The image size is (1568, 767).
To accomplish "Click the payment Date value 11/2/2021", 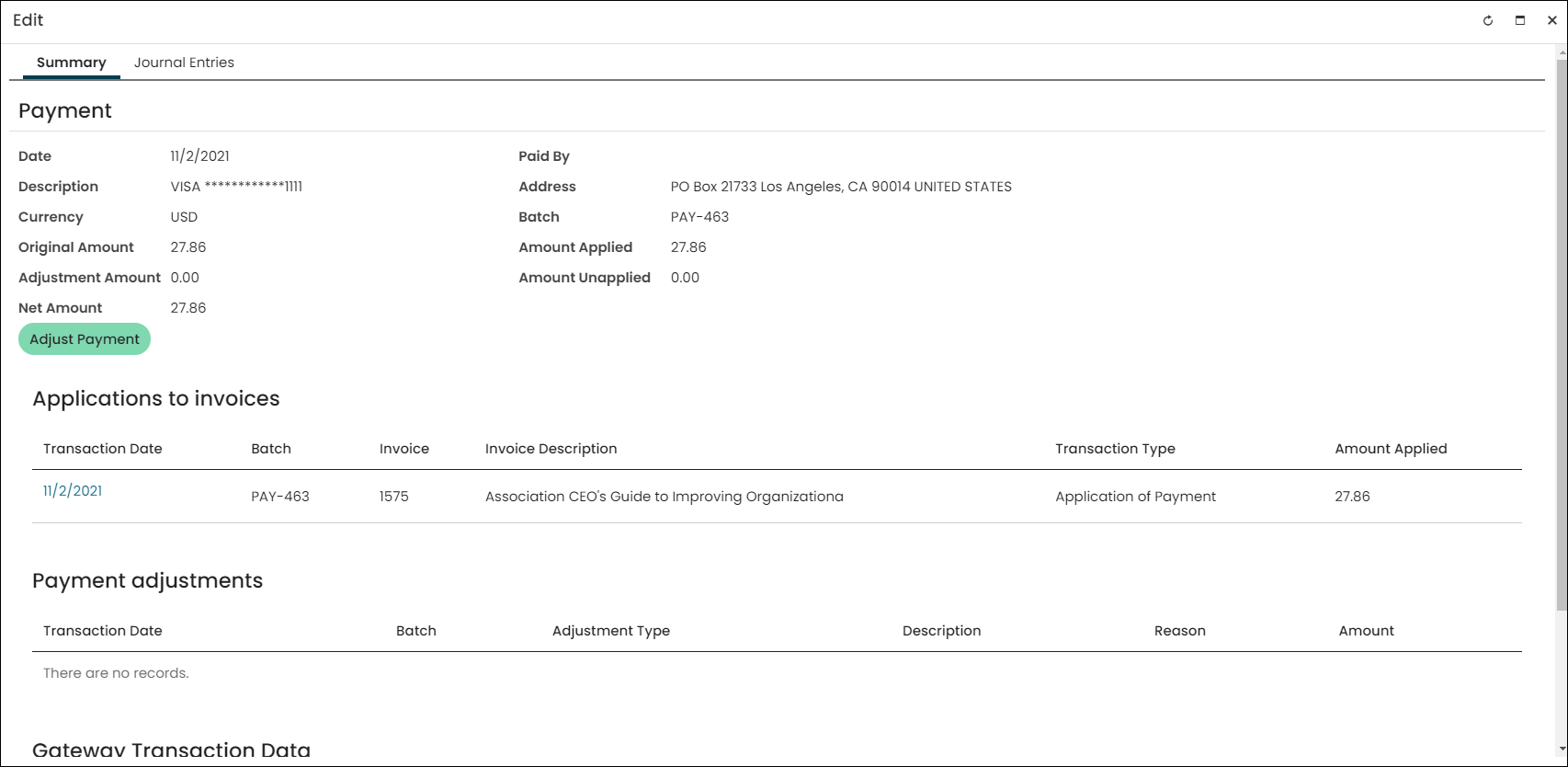I will pos(200,156).
